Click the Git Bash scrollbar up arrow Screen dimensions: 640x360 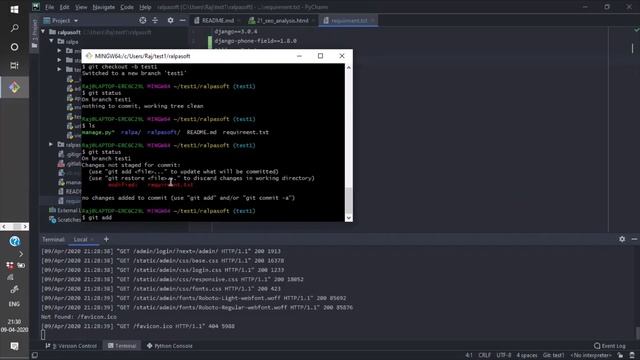coord(349,67)
